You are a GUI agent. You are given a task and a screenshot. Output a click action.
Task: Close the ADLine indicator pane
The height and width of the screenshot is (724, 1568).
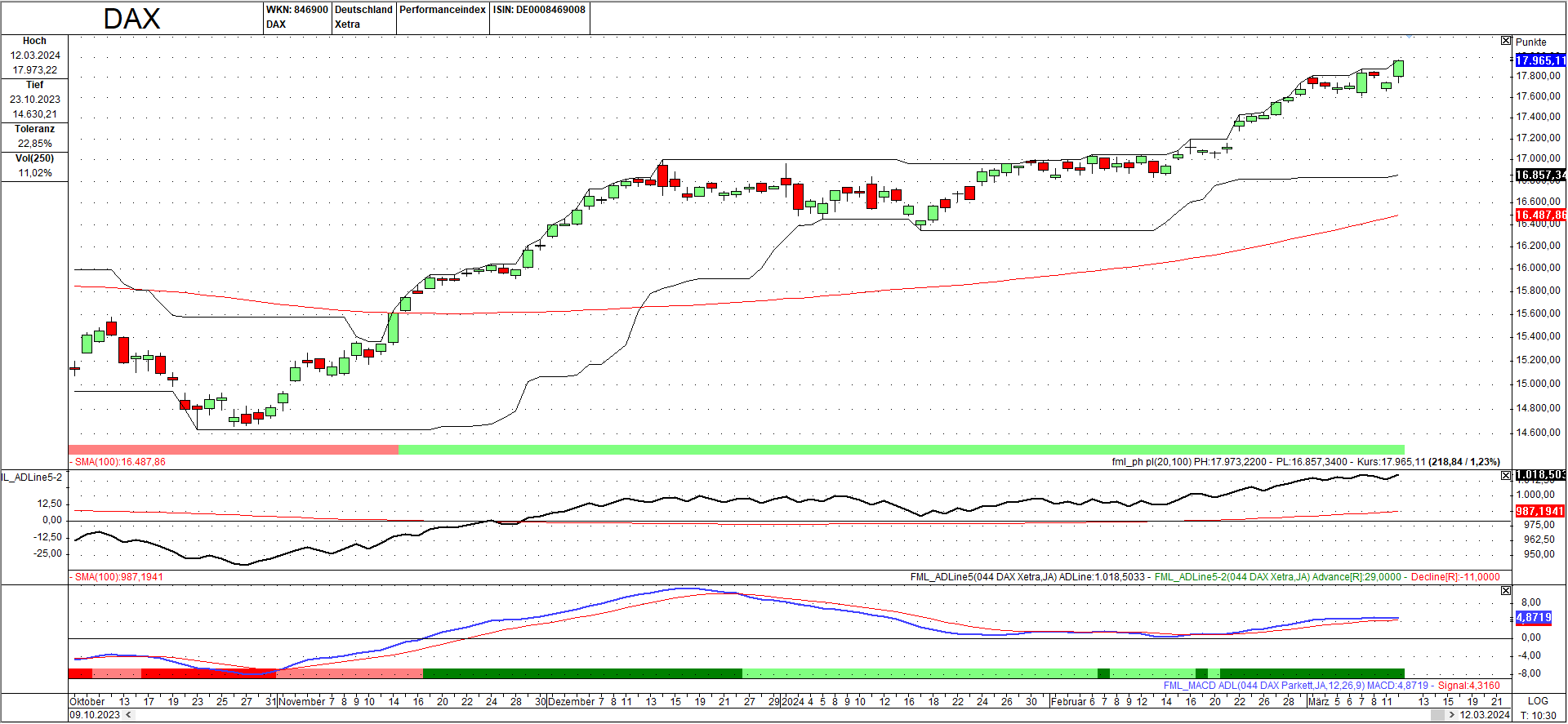pos(1506,476)
